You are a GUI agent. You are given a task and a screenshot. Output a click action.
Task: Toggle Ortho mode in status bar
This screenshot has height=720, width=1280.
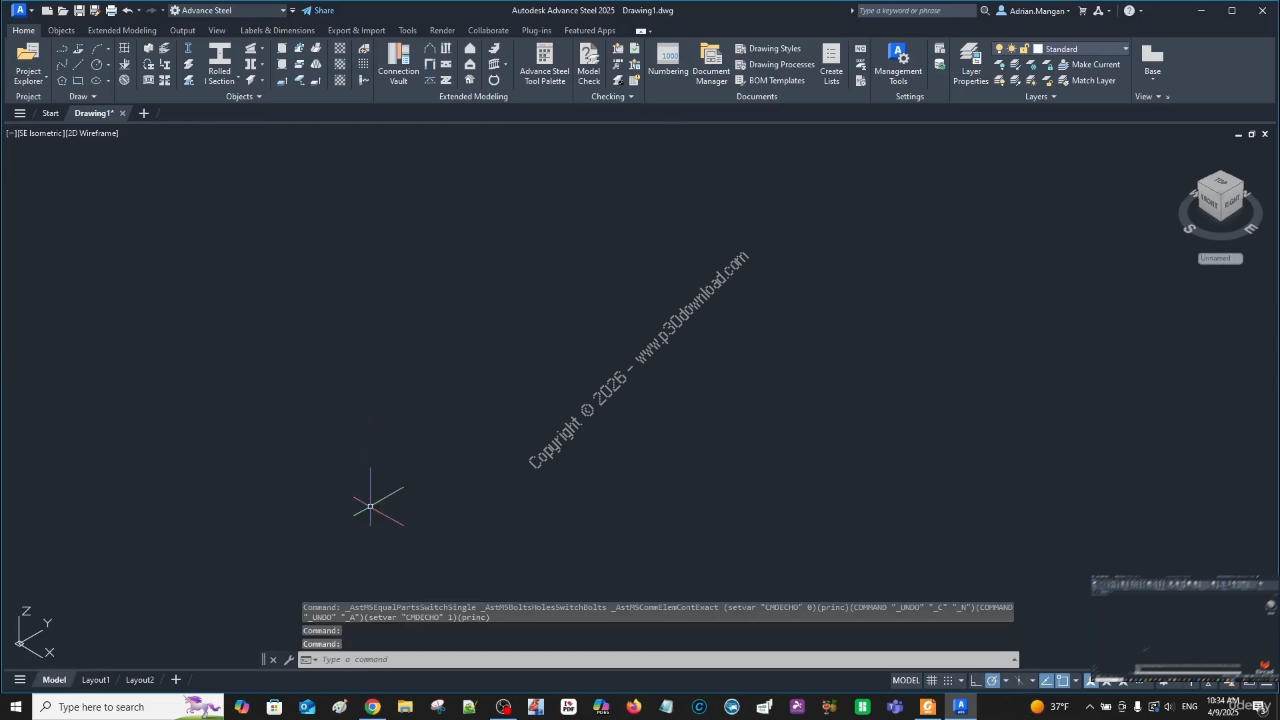tap(976, 681)
